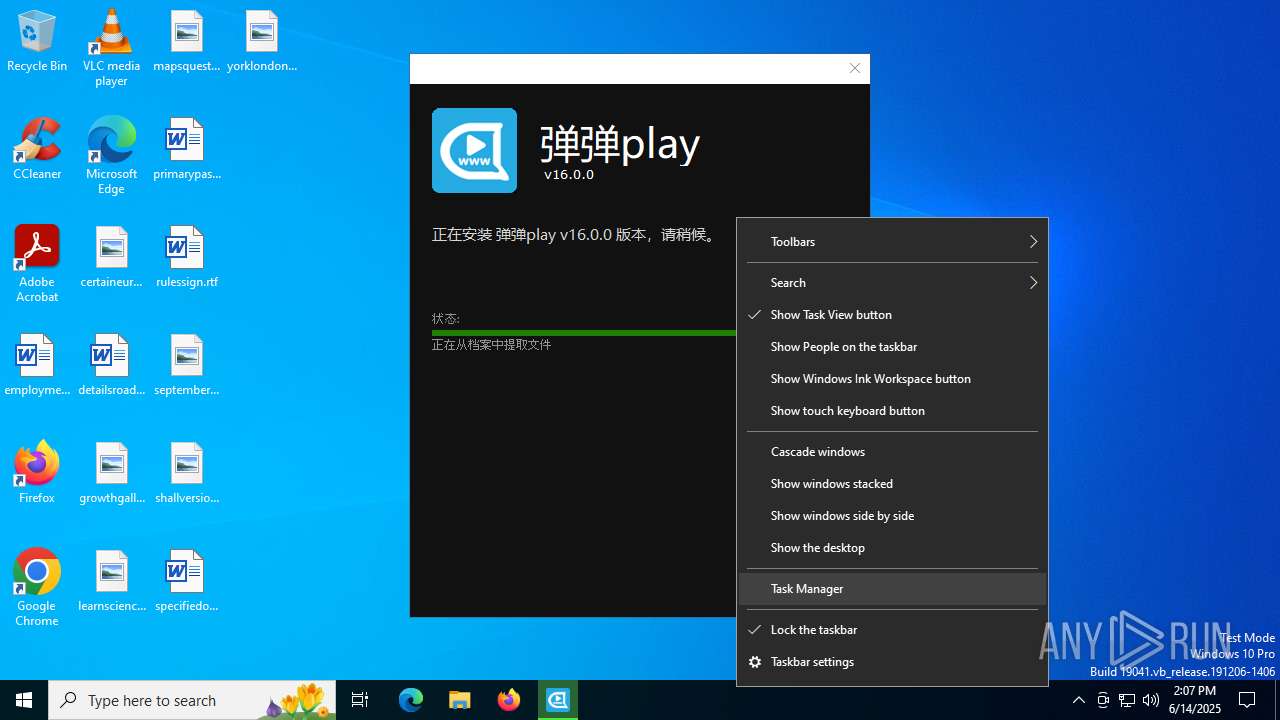This screenshot has width=1280, height=720.
Task: Open Task View from the taskbar
Action: pyautogui.click(x=360, y=700)
